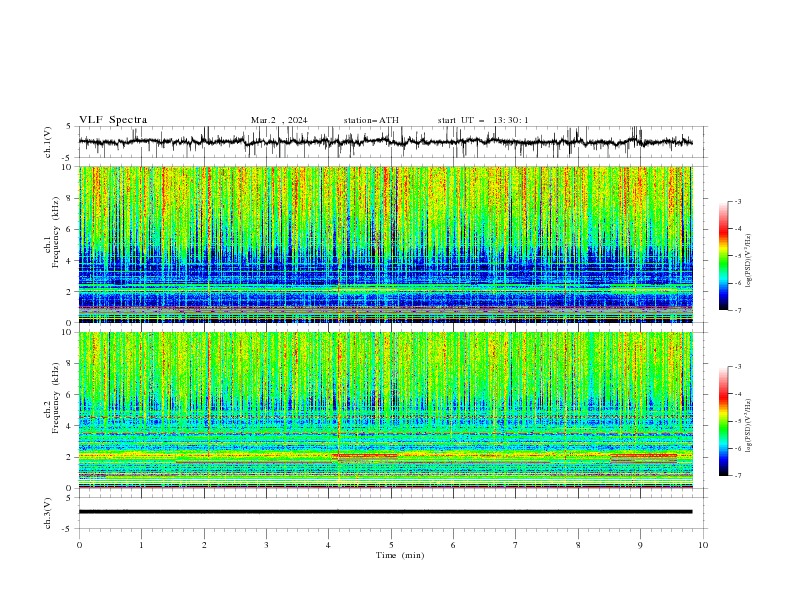Click the 'VLF Spectra' title text

(113, 120)
